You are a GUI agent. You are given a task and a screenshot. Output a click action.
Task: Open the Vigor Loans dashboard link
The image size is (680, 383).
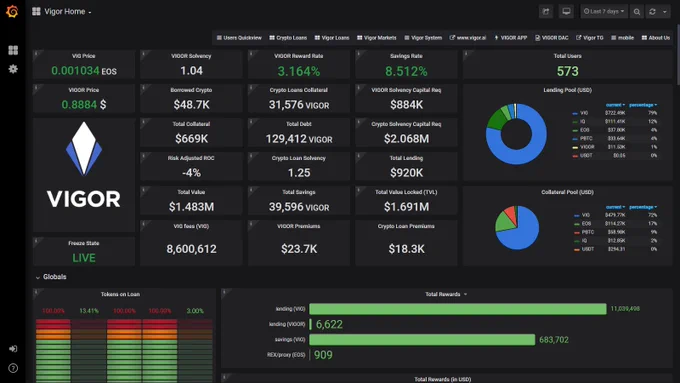click(x=332, y=38)
